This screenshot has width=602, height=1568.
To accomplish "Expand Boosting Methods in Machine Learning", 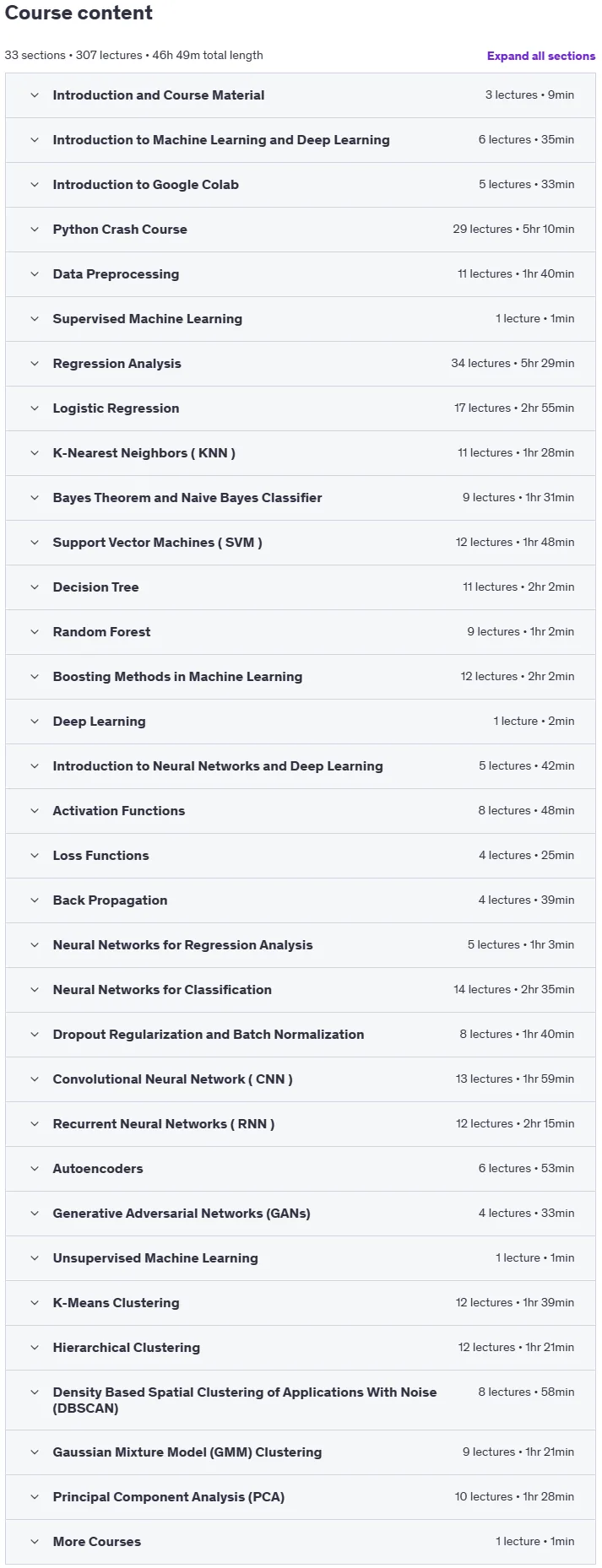I will coord(301,677).
